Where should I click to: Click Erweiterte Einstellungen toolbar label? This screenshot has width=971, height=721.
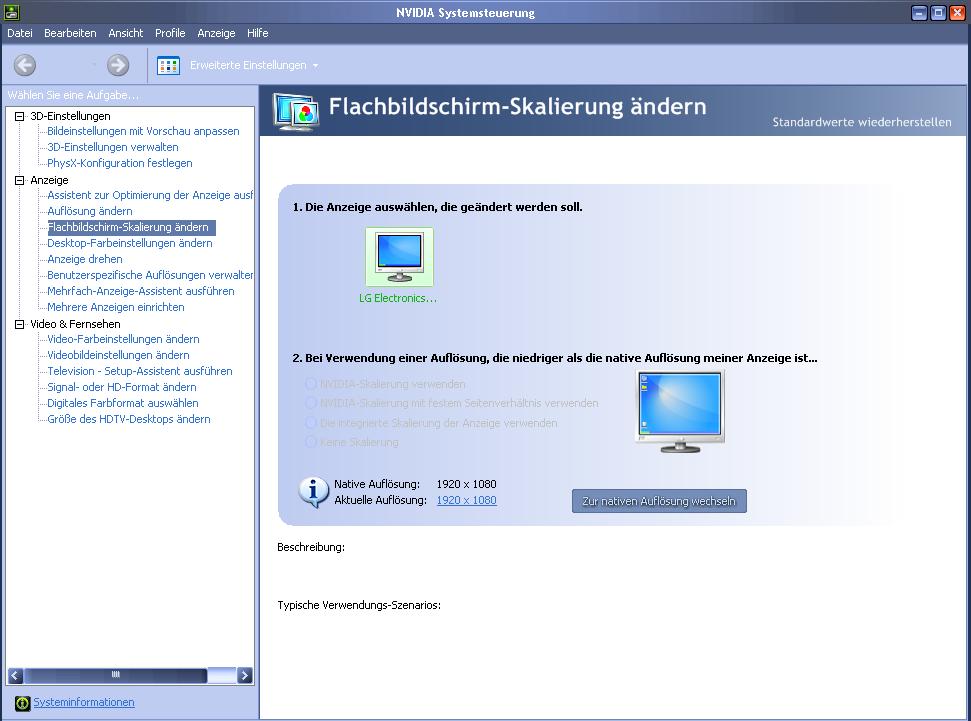(x=248, y=65)
